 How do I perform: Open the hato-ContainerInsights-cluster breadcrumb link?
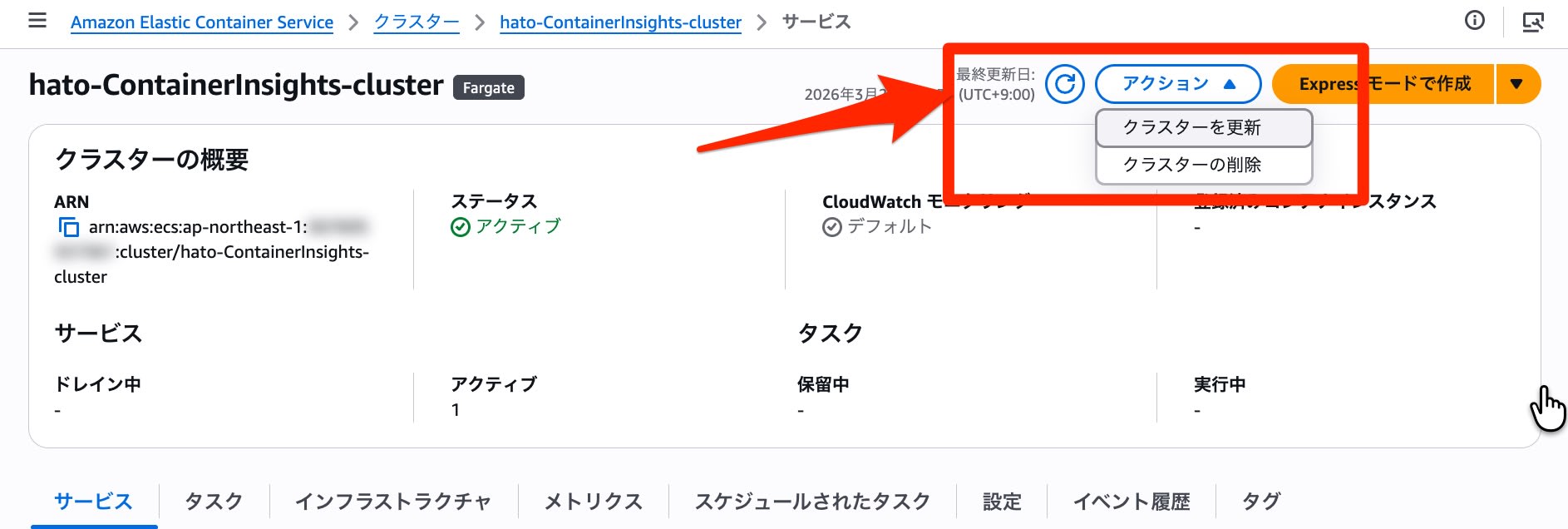click(x=620, y=22)
